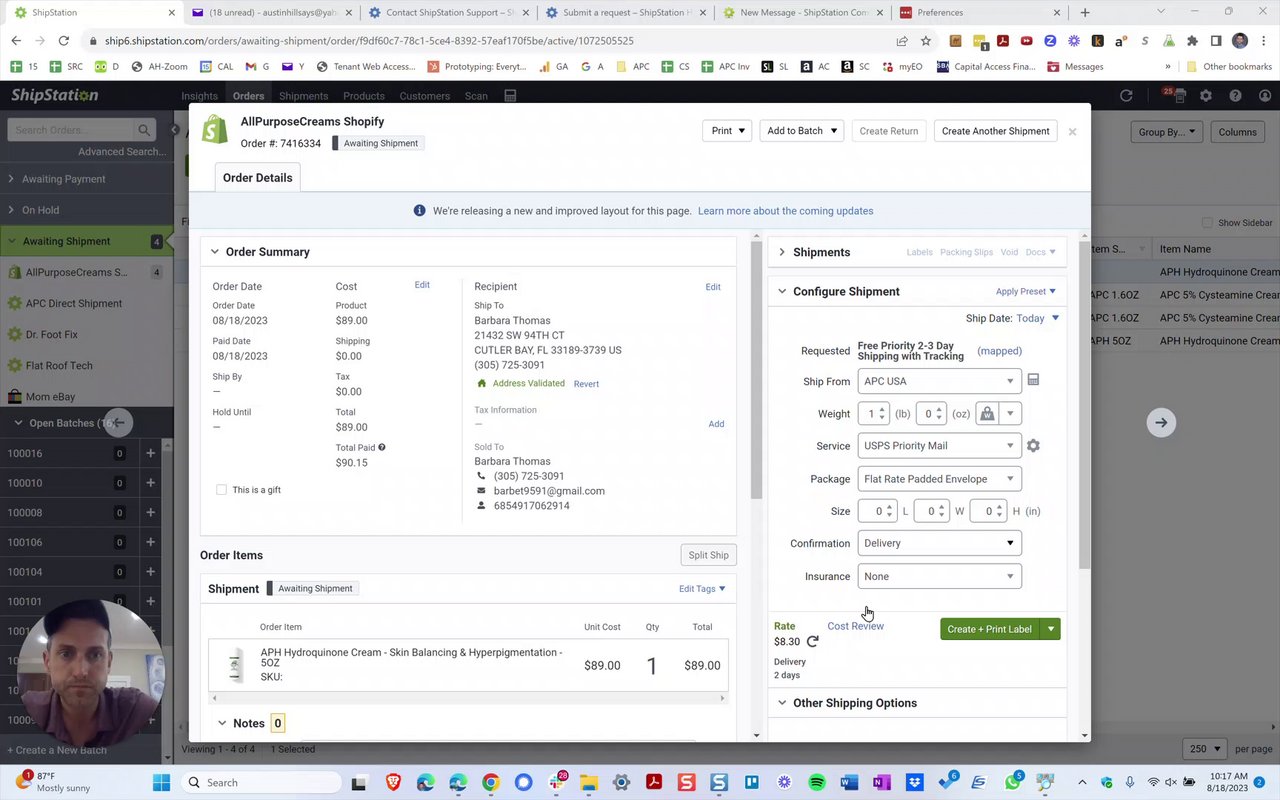Click the search magnifier icon in sidebar

pyautogui.click(x=144, y=130)
